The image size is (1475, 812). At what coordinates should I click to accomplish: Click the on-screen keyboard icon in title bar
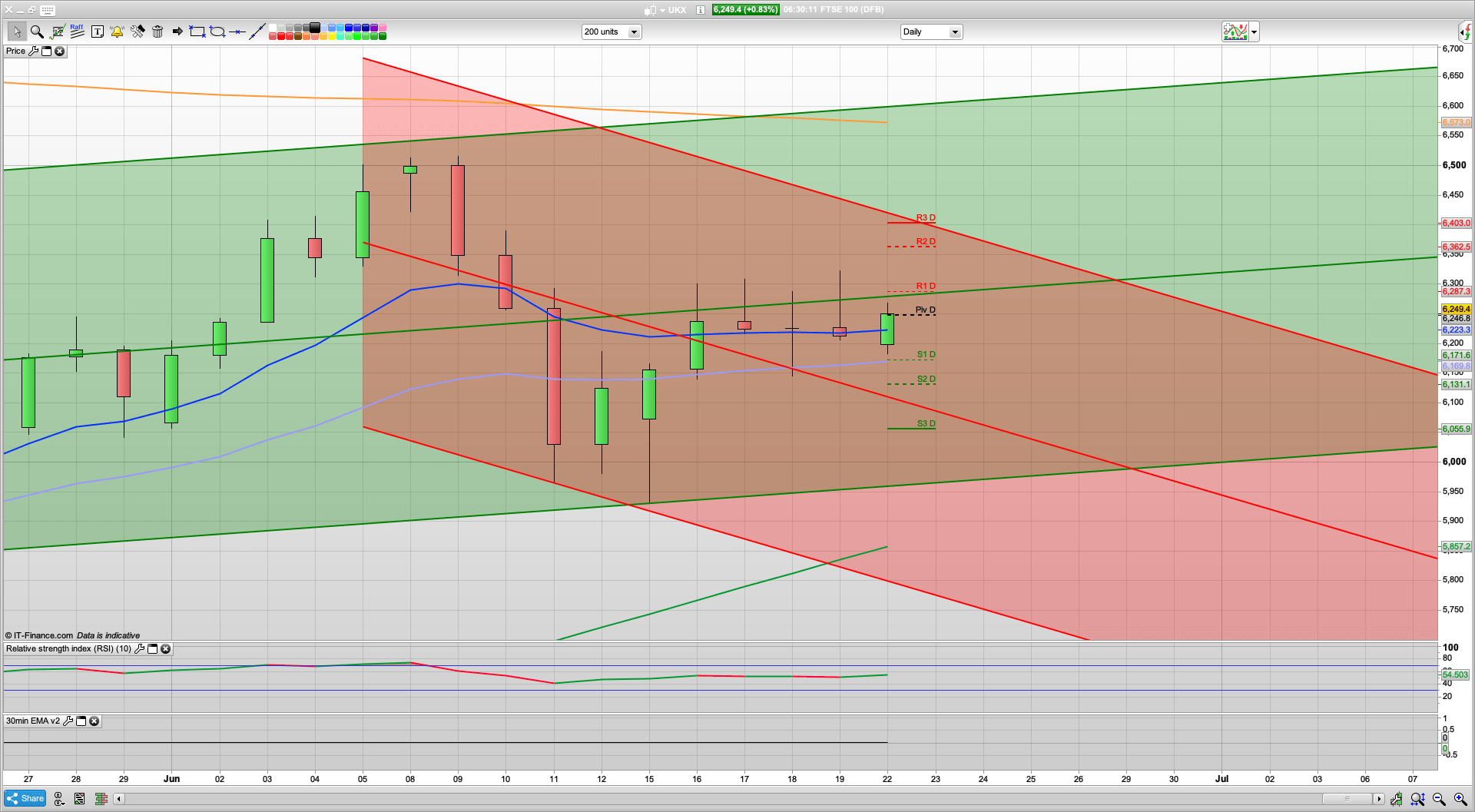coord(47,10)
